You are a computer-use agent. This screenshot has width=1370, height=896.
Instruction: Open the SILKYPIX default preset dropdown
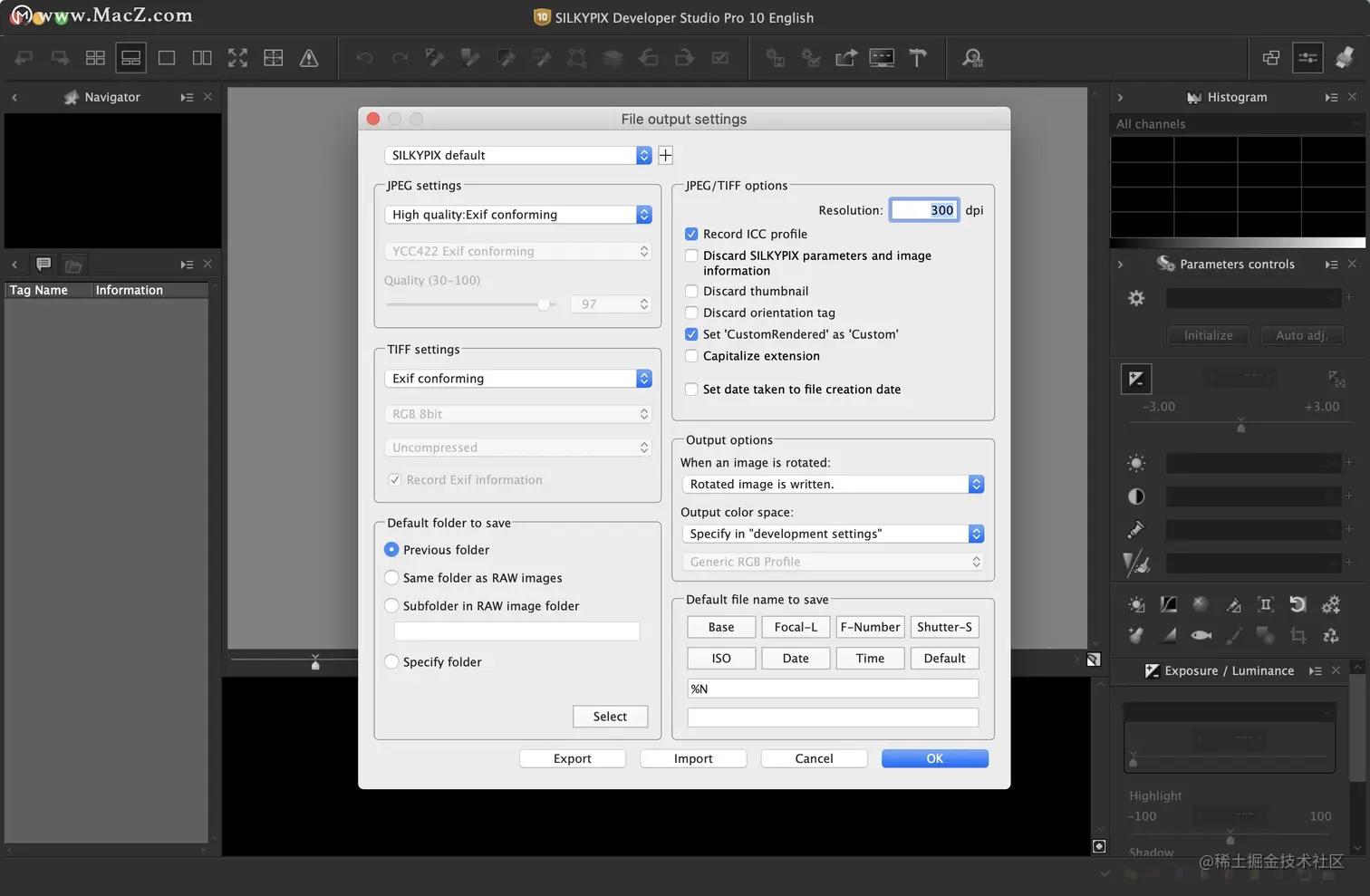point(518,155)
